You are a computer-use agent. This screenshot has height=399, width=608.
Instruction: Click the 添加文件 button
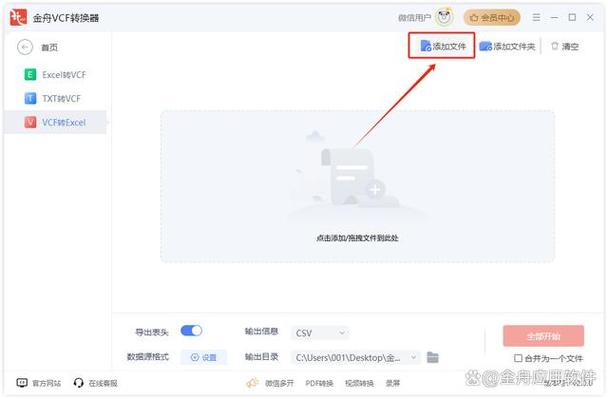[x=442, y=46]
